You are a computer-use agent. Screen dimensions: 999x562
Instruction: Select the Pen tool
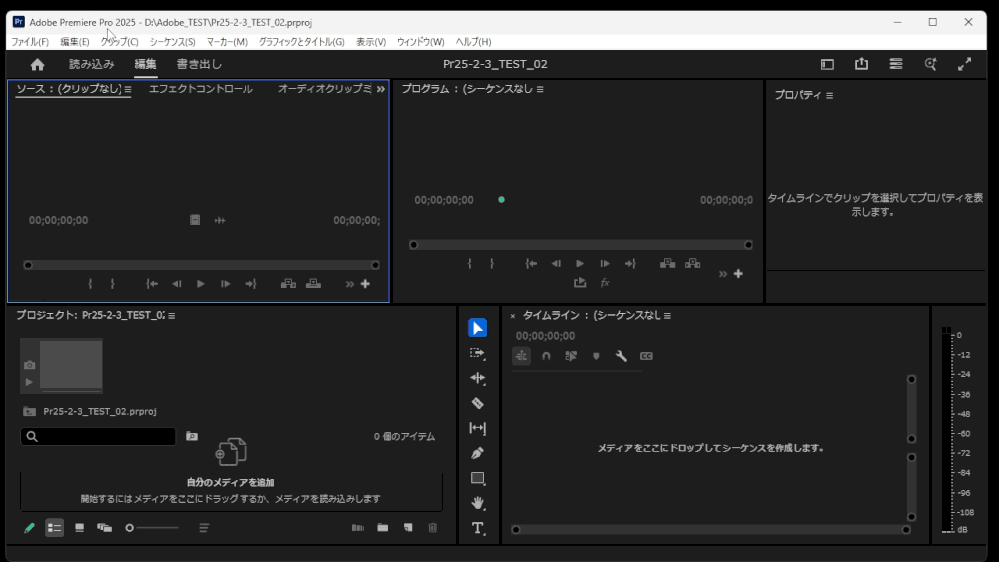click(477, 453)
